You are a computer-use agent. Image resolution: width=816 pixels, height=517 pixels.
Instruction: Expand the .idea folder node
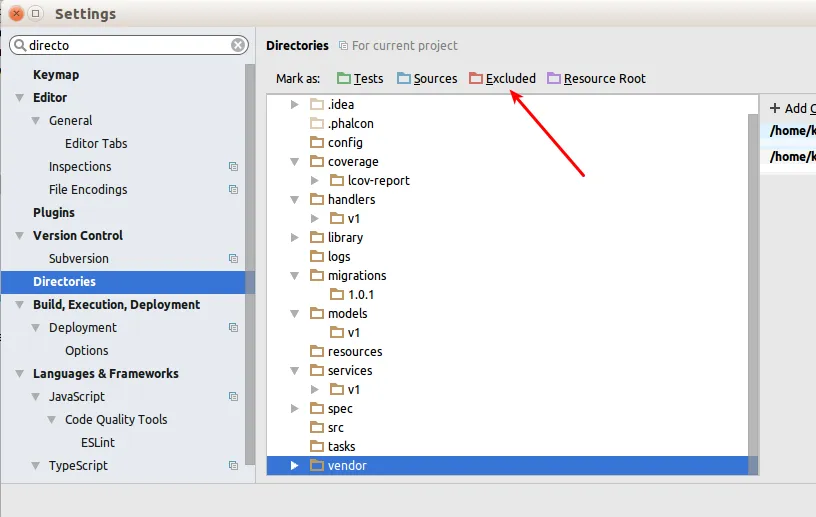pos(295,105)
